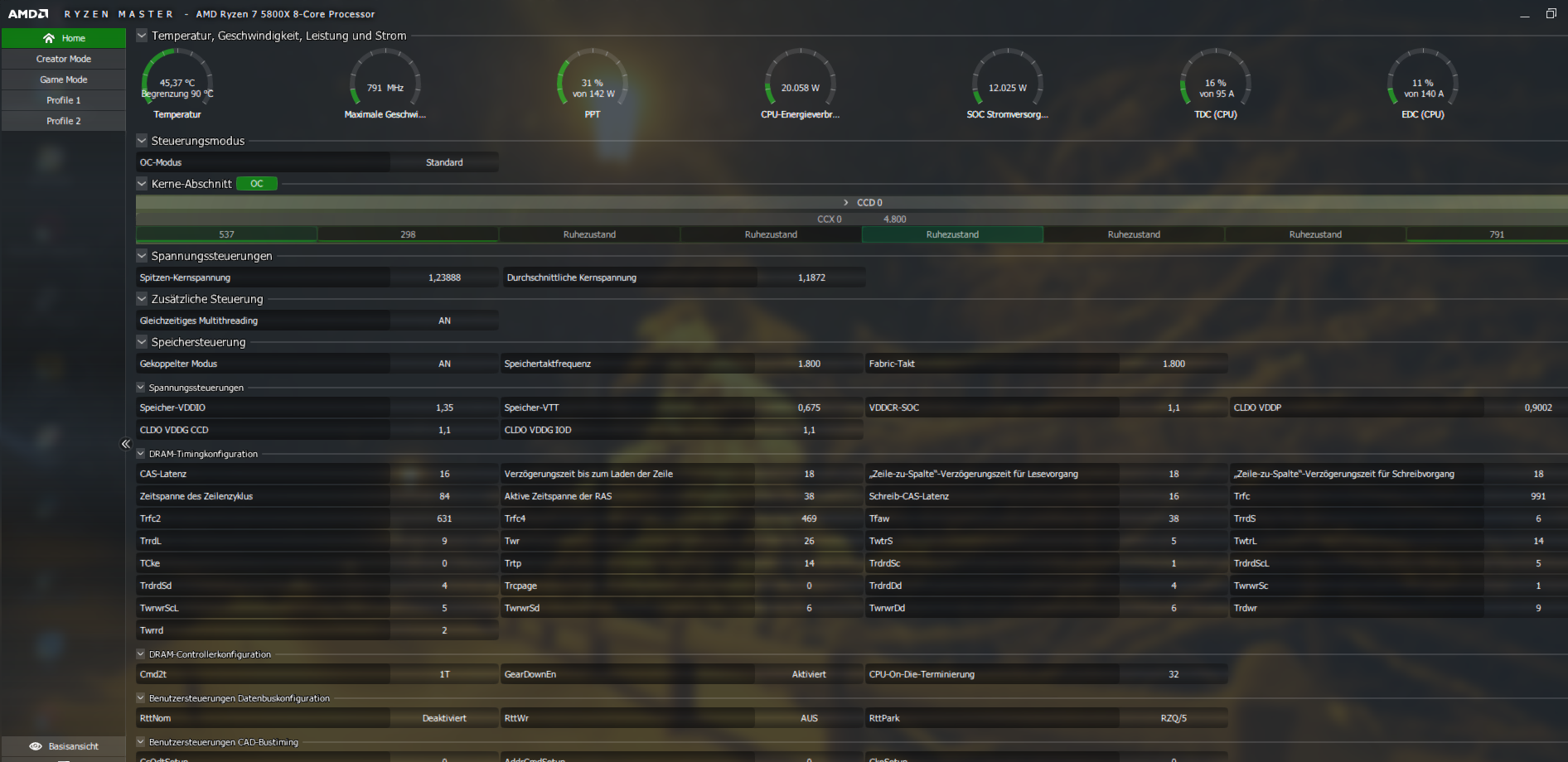Select core showing 791 MHz
The height and width of the screenshot is (762, 1568).
pos(1487,234)
